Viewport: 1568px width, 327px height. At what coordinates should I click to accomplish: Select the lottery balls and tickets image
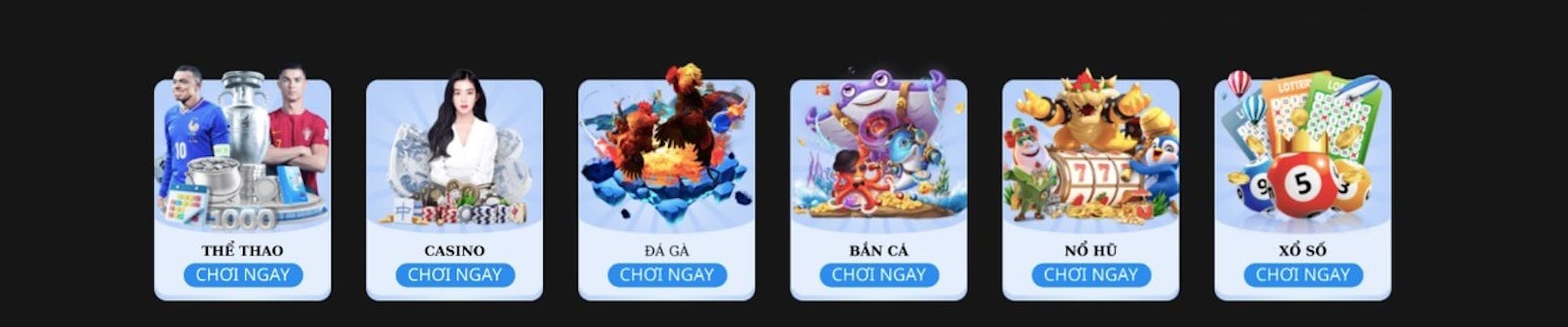[x=1302, y=147]
